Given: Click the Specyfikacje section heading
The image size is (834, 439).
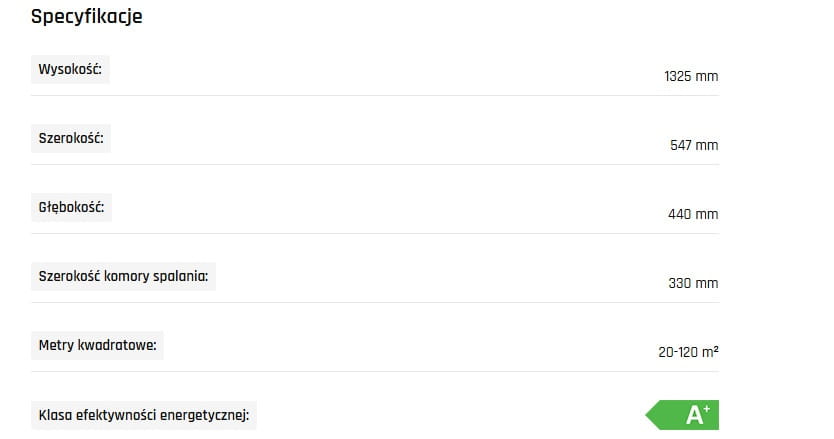Looking at the screenshot, I should coord(87,17).
